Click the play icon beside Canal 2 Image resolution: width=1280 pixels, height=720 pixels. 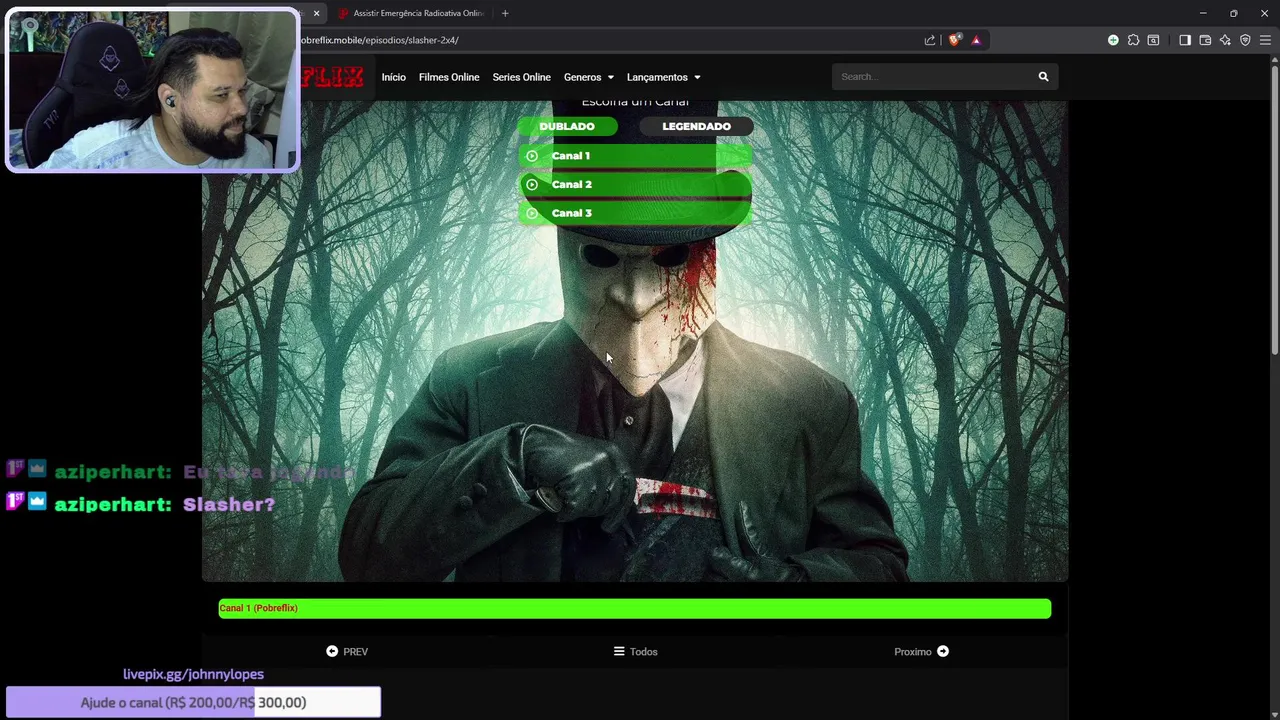click(532, 184)
